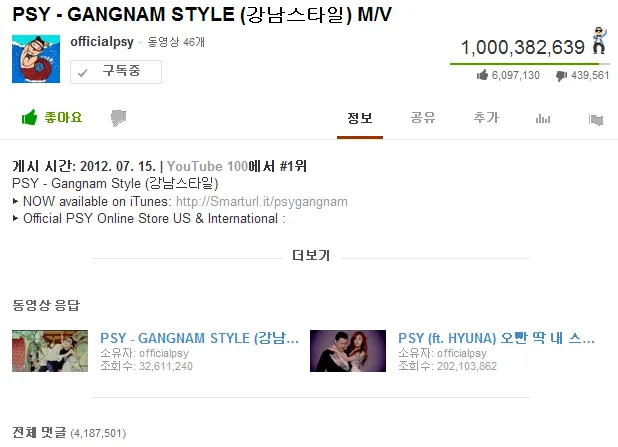Open the officialpsy channel name link
618x447 pixels.
pyautogui.click(x=102, y=41)
